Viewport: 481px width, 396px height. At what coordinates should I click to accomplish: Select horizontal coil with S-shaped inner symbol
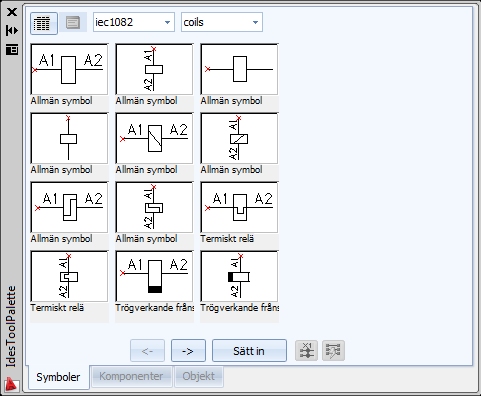coord(69,207)
